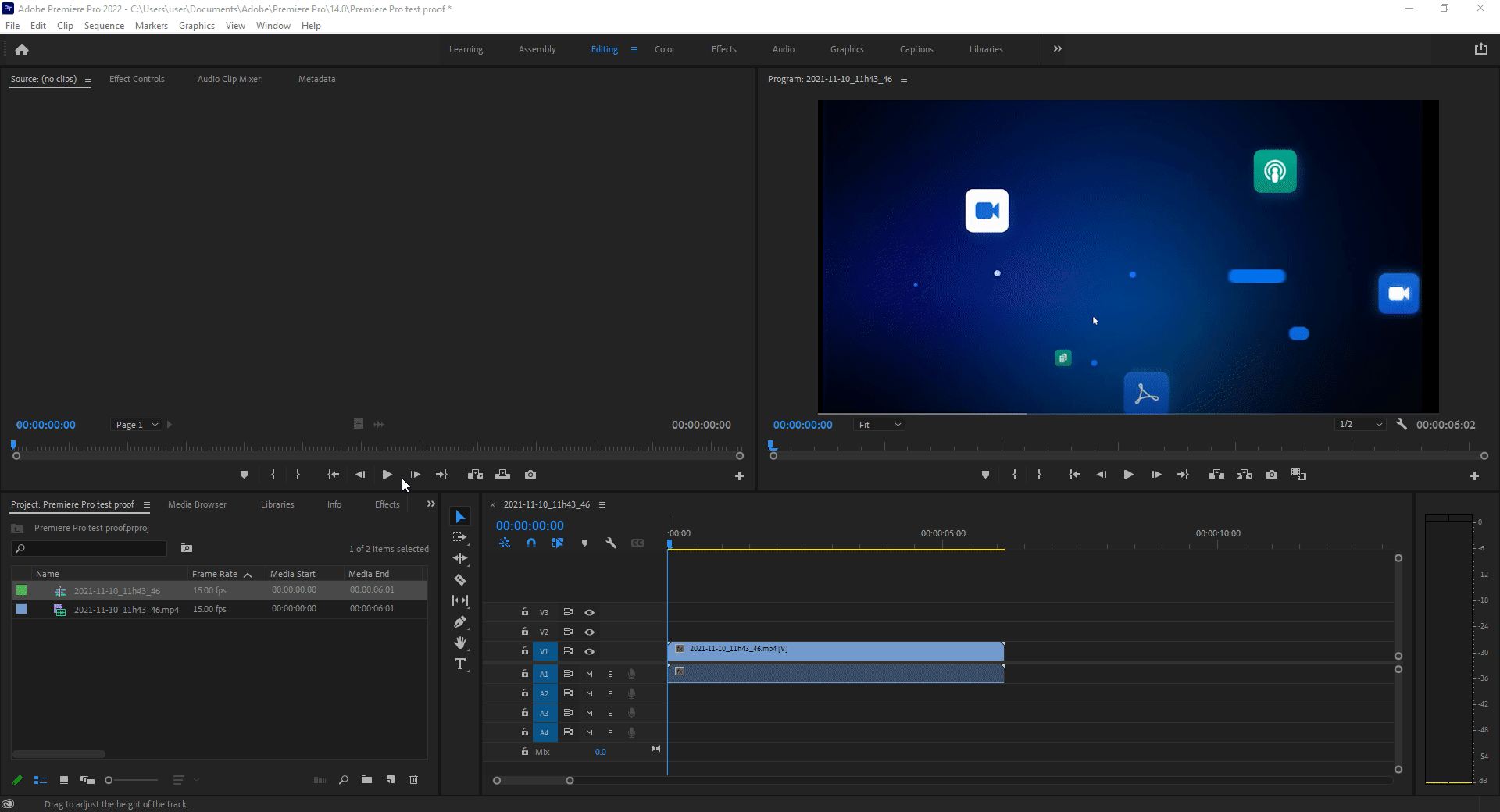Switch to the Color workspace
The height and width of the screenshot is (812, 1500).
[x=665, y=49]
